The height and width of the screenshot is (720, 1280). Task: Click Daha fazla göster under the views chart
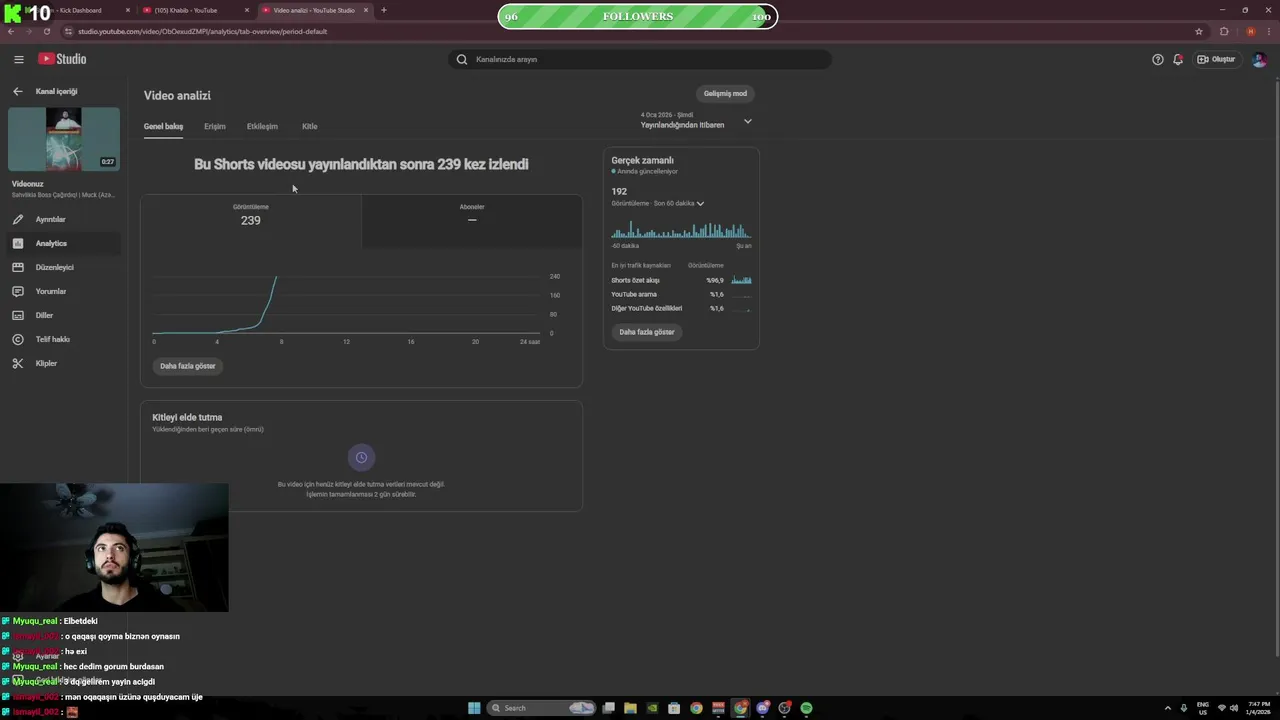[188, 366]
